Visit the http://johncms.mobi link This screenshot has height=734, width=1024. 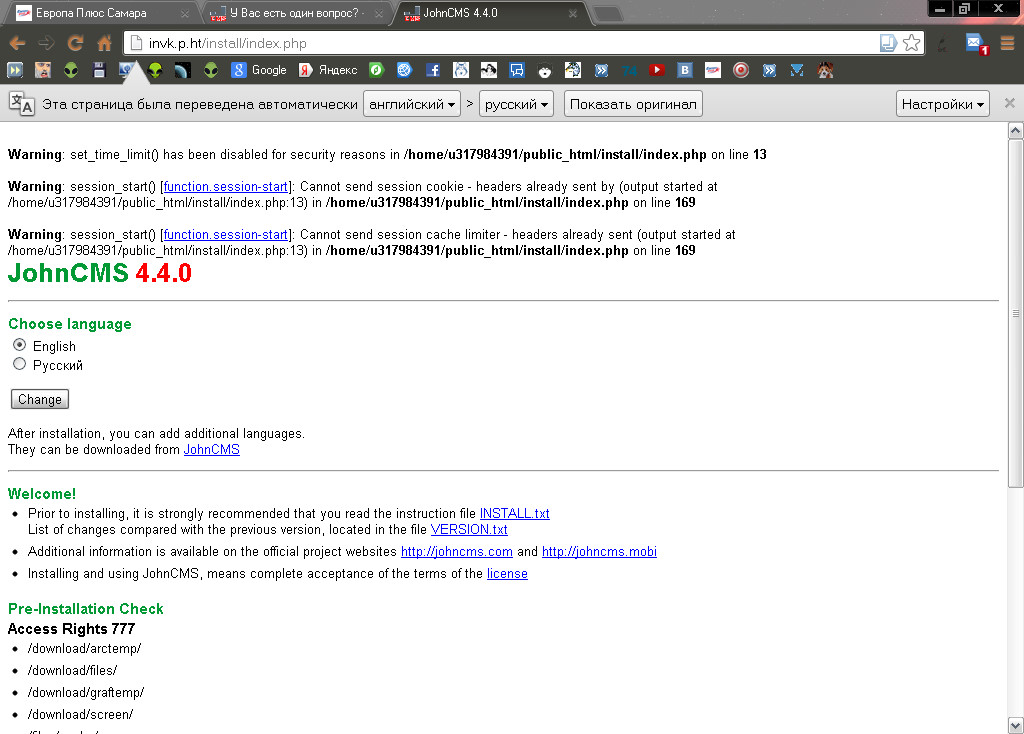(x=600, y=552)
